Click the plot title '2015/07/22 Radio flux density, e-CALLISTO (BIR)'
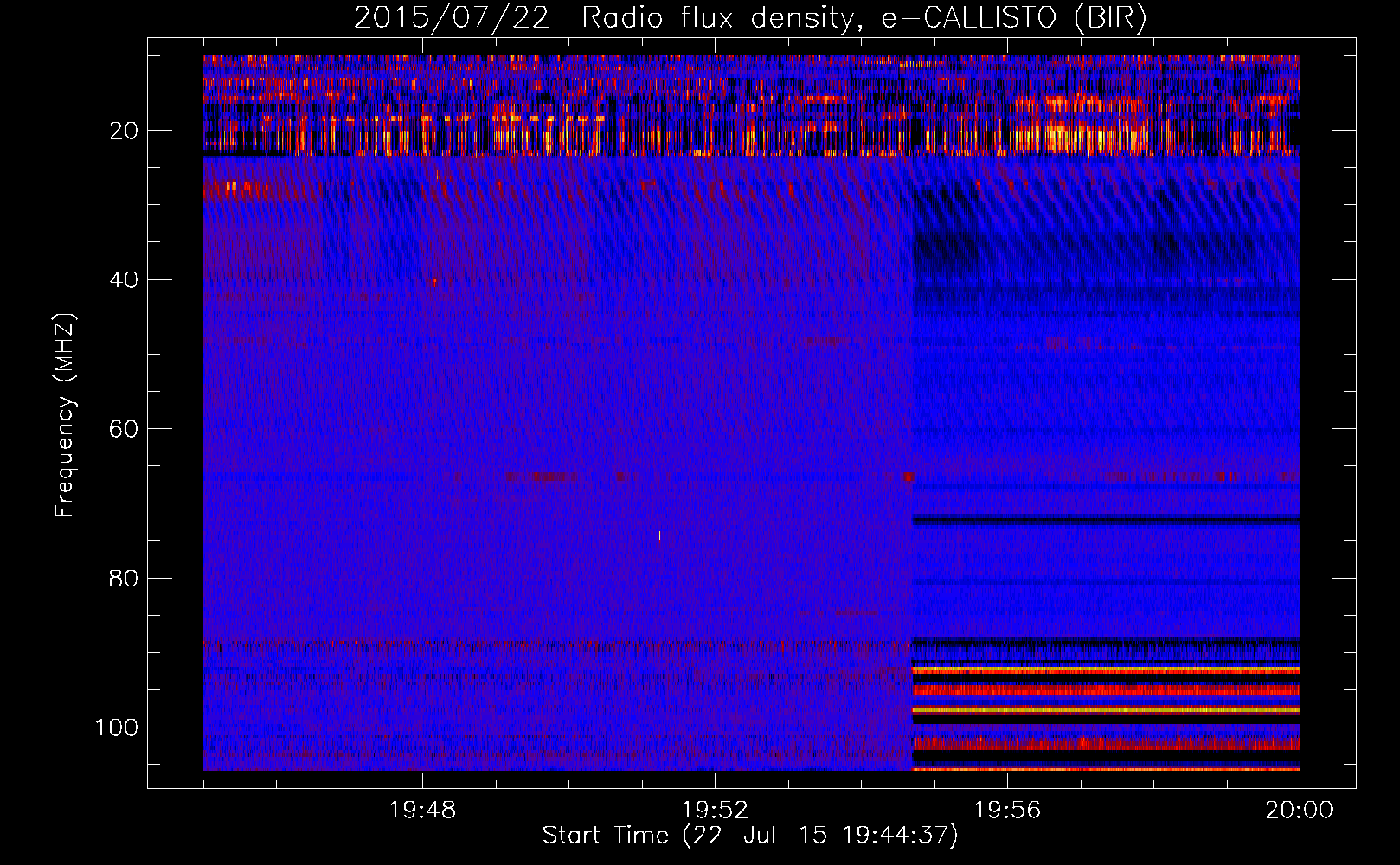The height and width of the screenshot is (865, 1400). pyautogui.click(x=750, y=18)
